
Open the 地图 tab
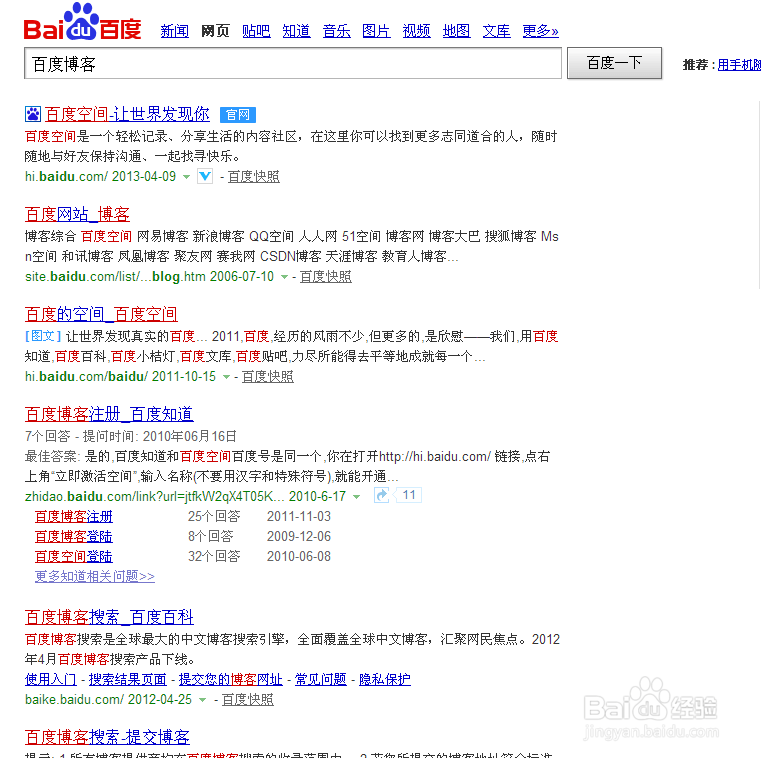click(456, 31)
